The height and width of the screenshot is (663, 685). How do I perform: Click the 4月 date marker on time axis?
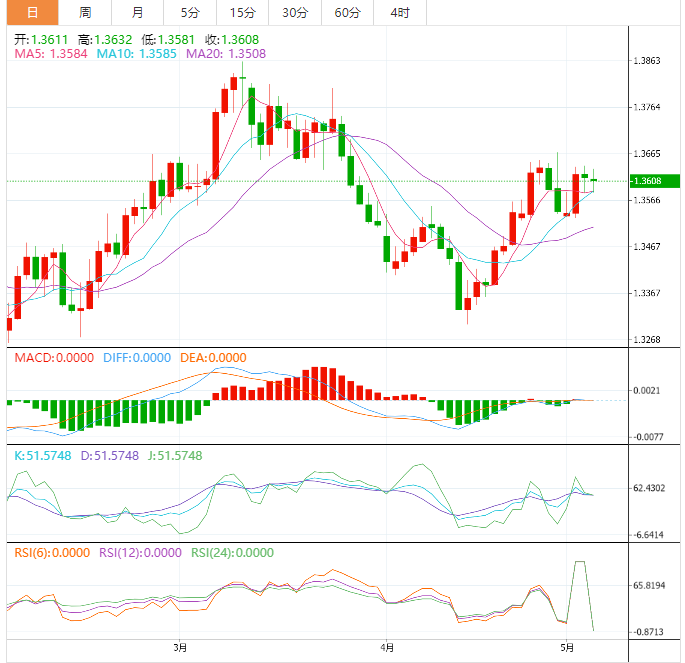pos(387,647)
